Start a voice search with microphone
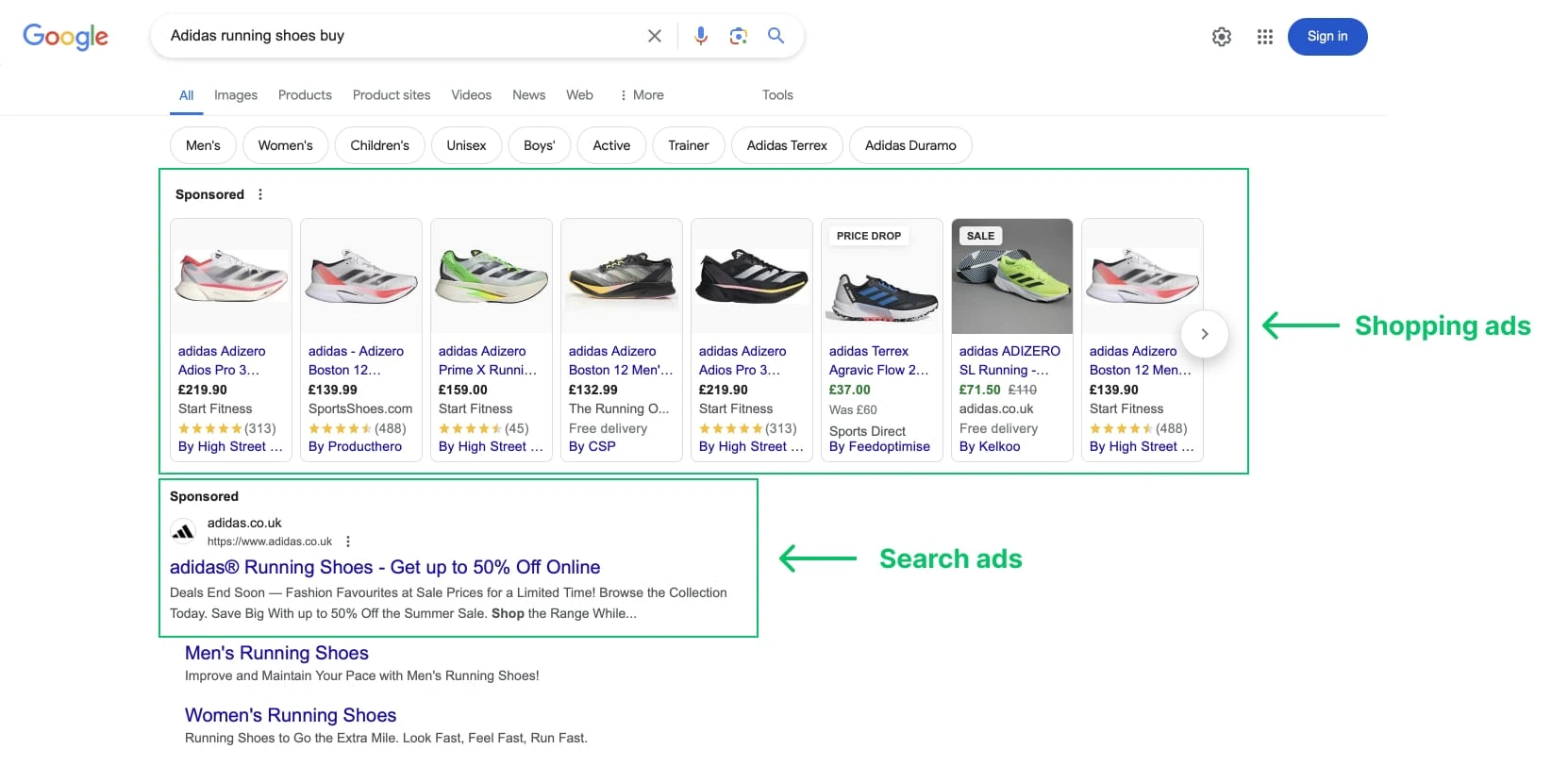 pos(700,36)
